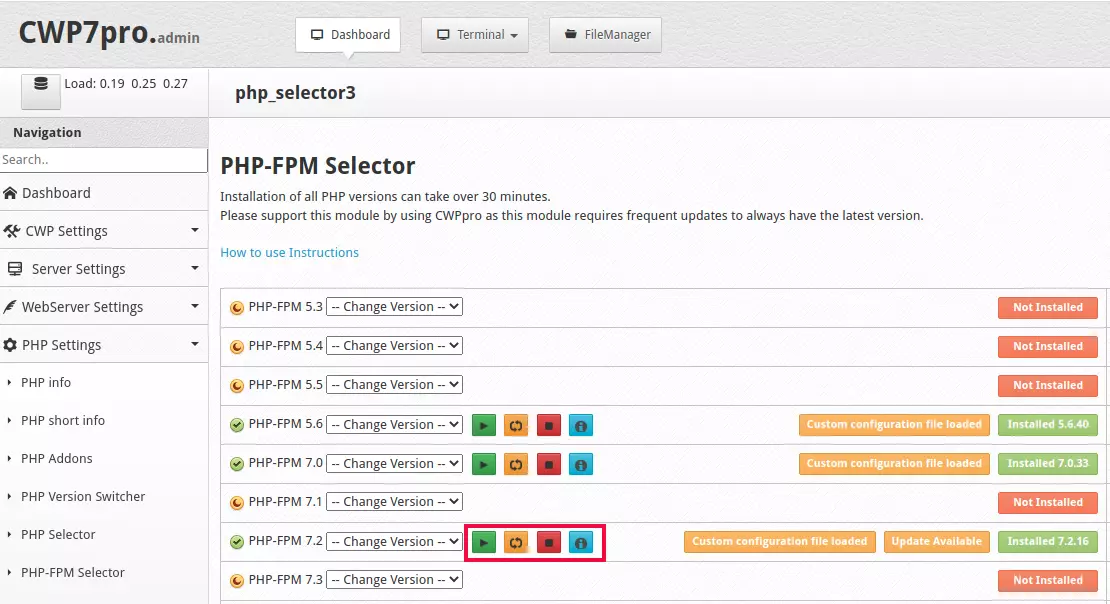Open info for PHP-FPM 5.6

click(580, 425)
